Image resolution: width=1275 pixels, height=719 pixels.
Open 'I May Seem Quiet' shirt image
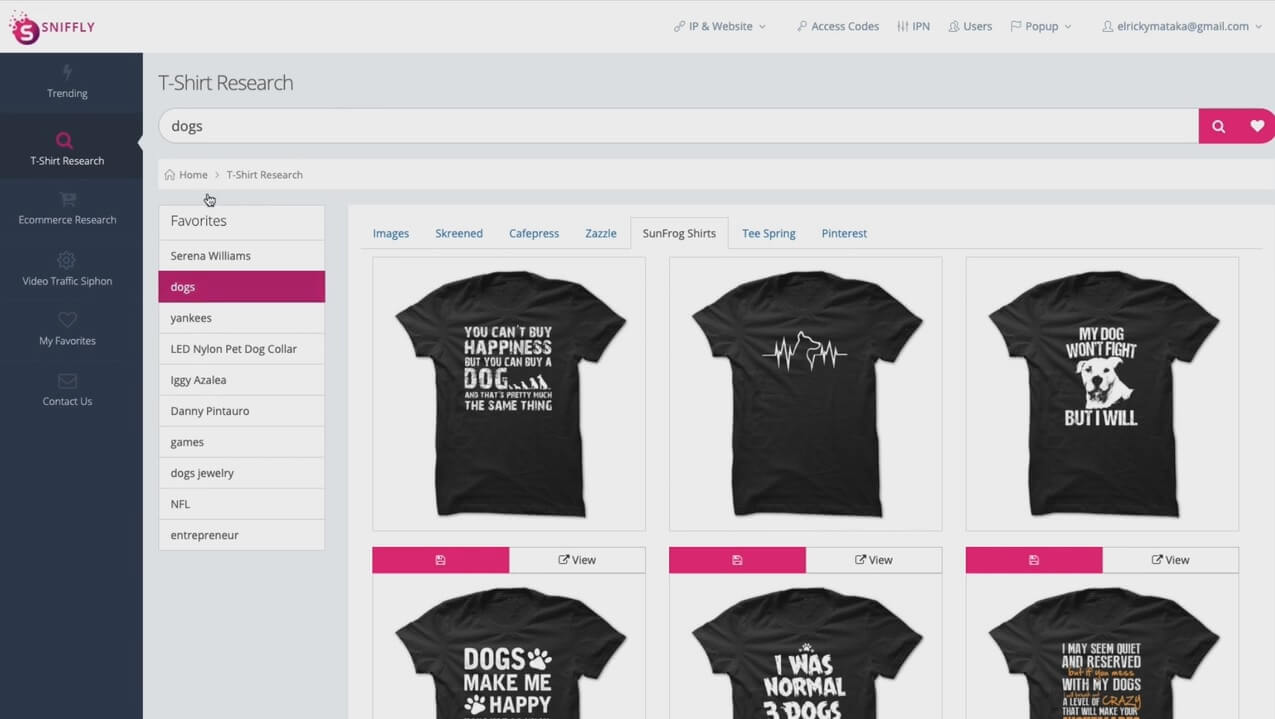1102,647
